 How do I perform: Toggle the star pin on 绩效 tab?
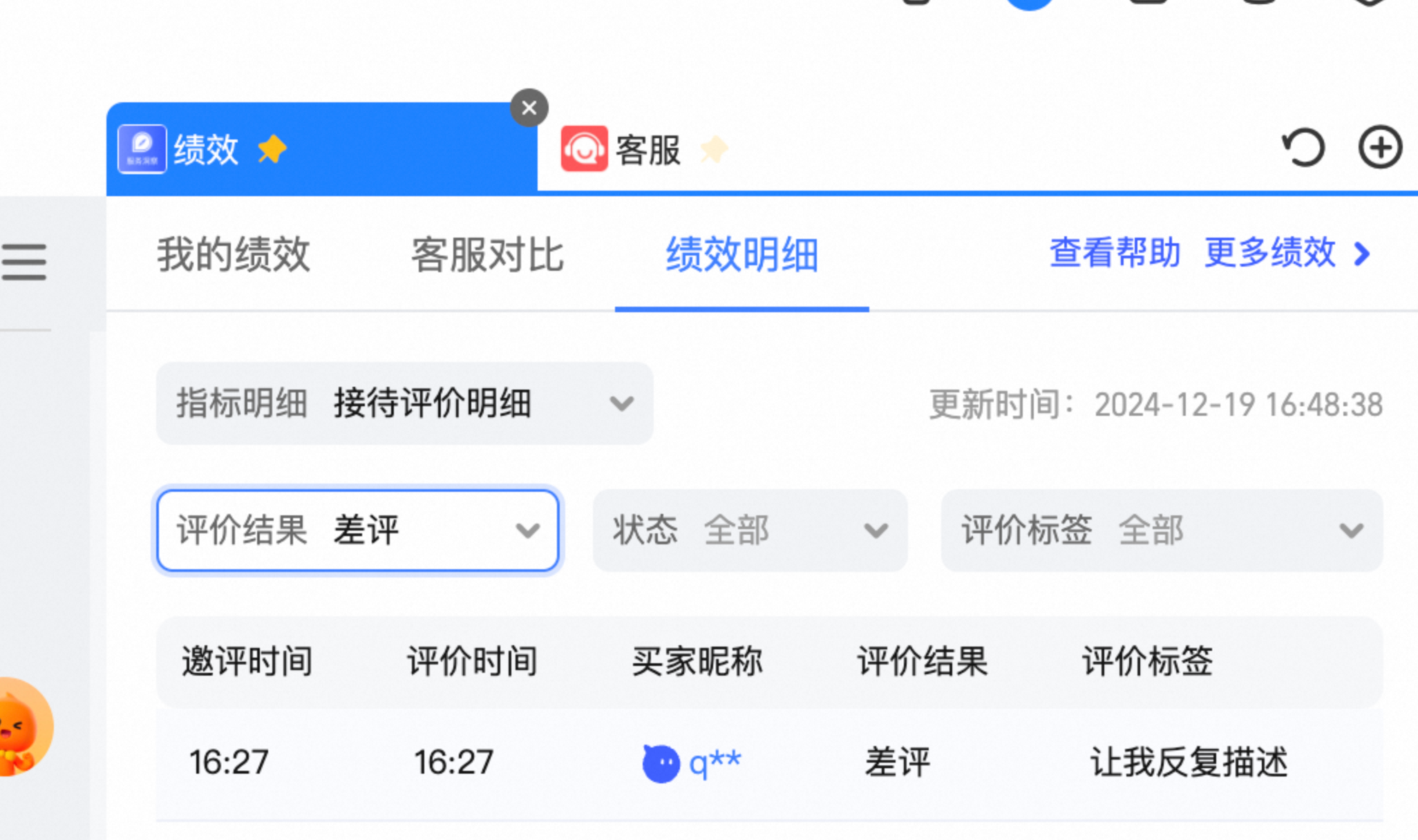click(x=272, y=149)
